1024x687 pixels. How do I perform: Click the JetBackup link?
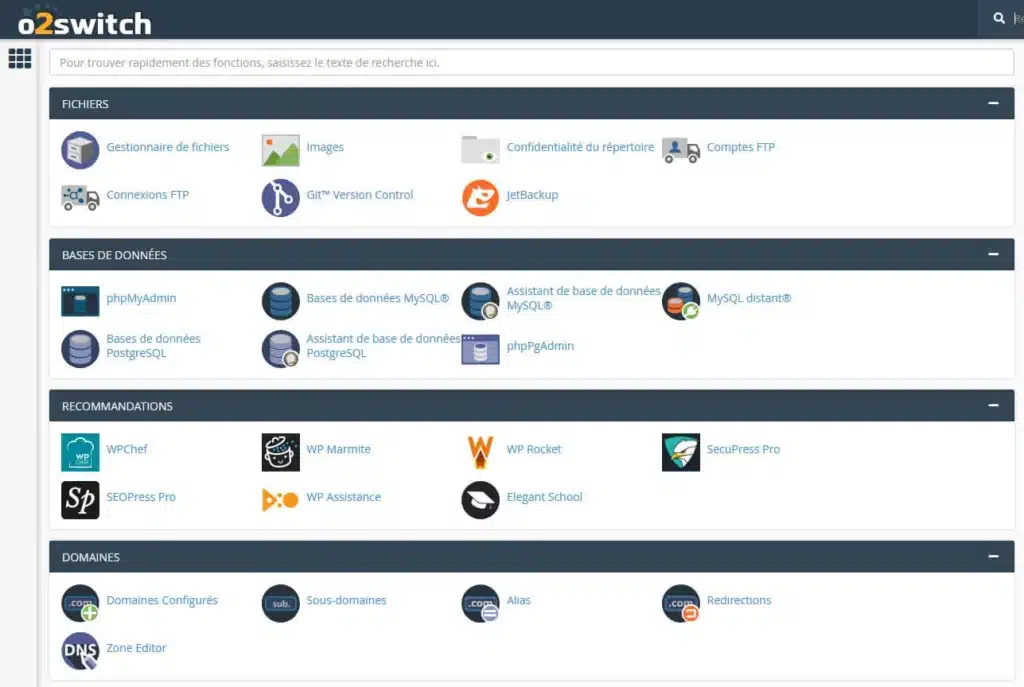532,195
